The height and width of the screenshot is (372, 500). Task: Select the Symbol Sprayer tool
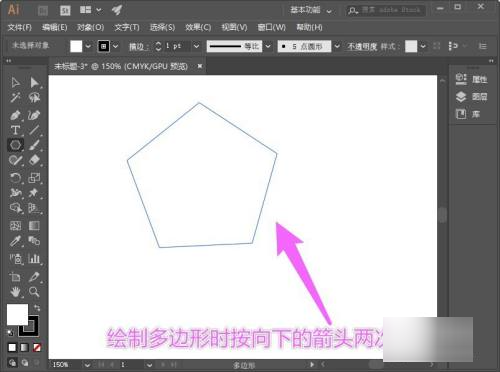(x=15, y=259)
